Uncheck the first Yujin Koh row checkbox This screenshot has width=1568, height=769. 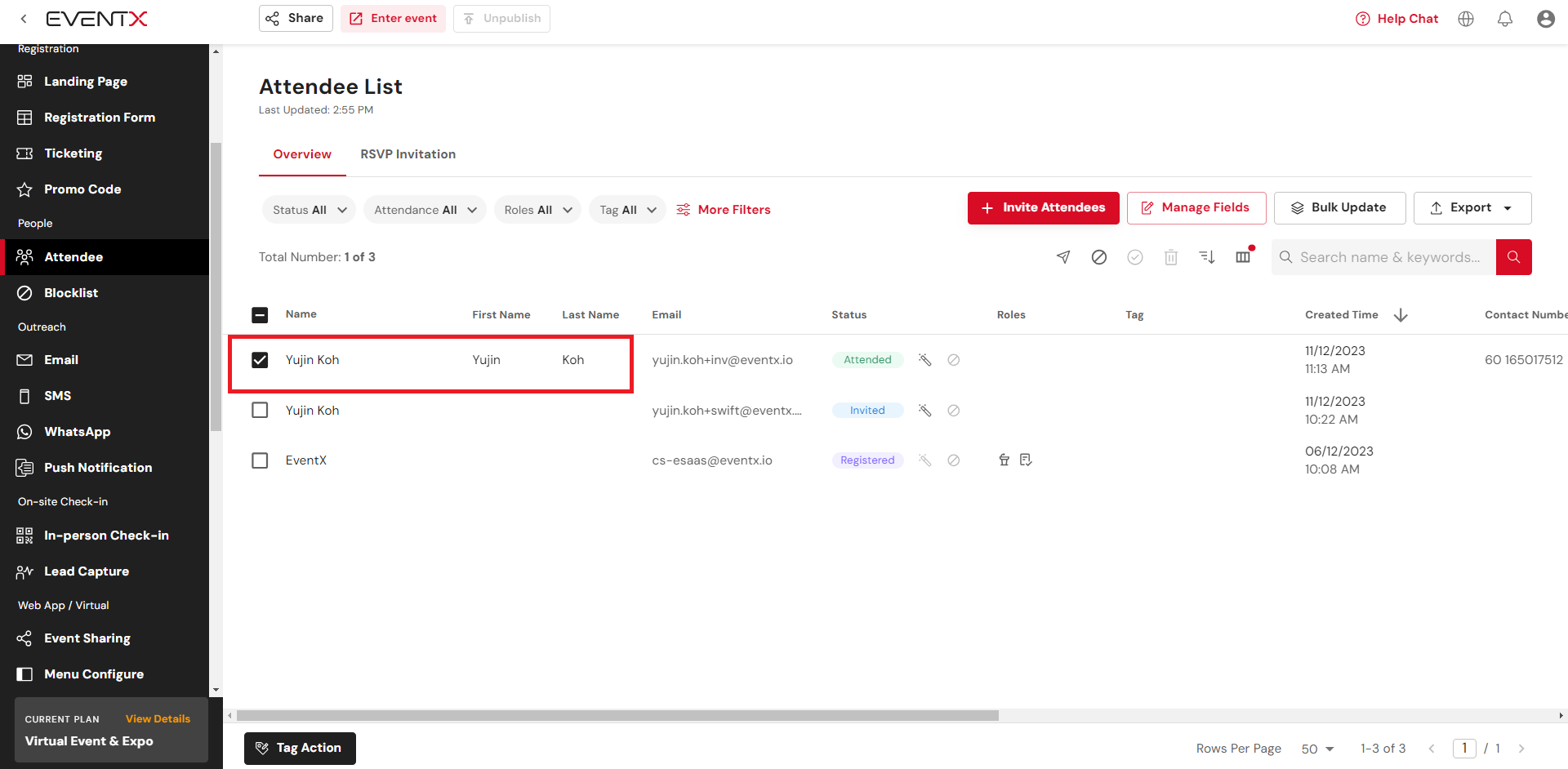tap(260, 360)
